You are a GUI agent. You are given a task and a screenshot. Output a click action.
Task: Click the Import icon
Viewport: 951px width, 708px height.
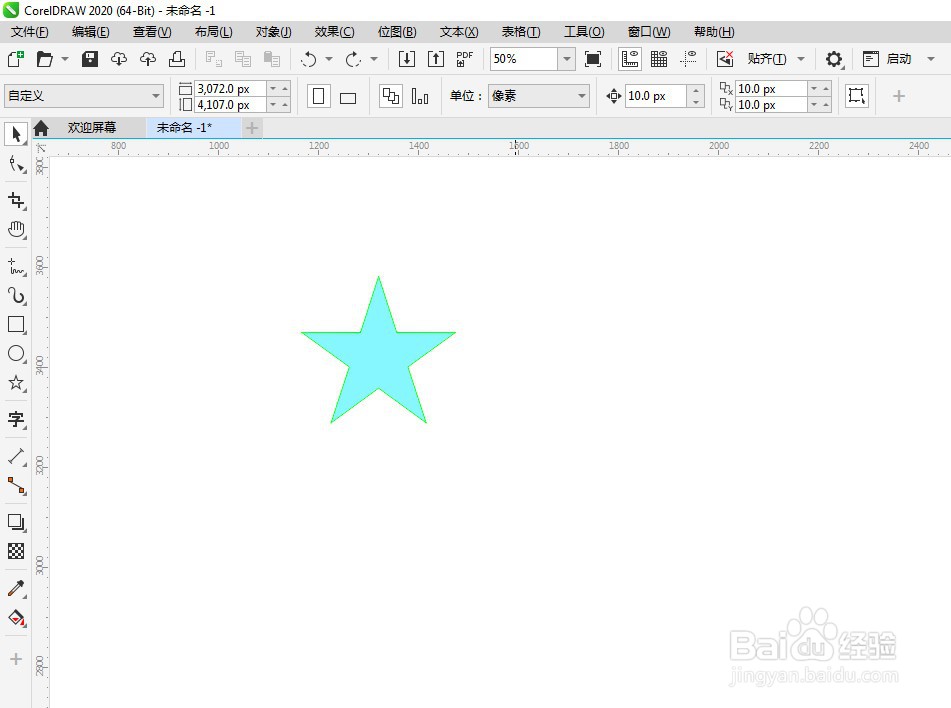406,59
